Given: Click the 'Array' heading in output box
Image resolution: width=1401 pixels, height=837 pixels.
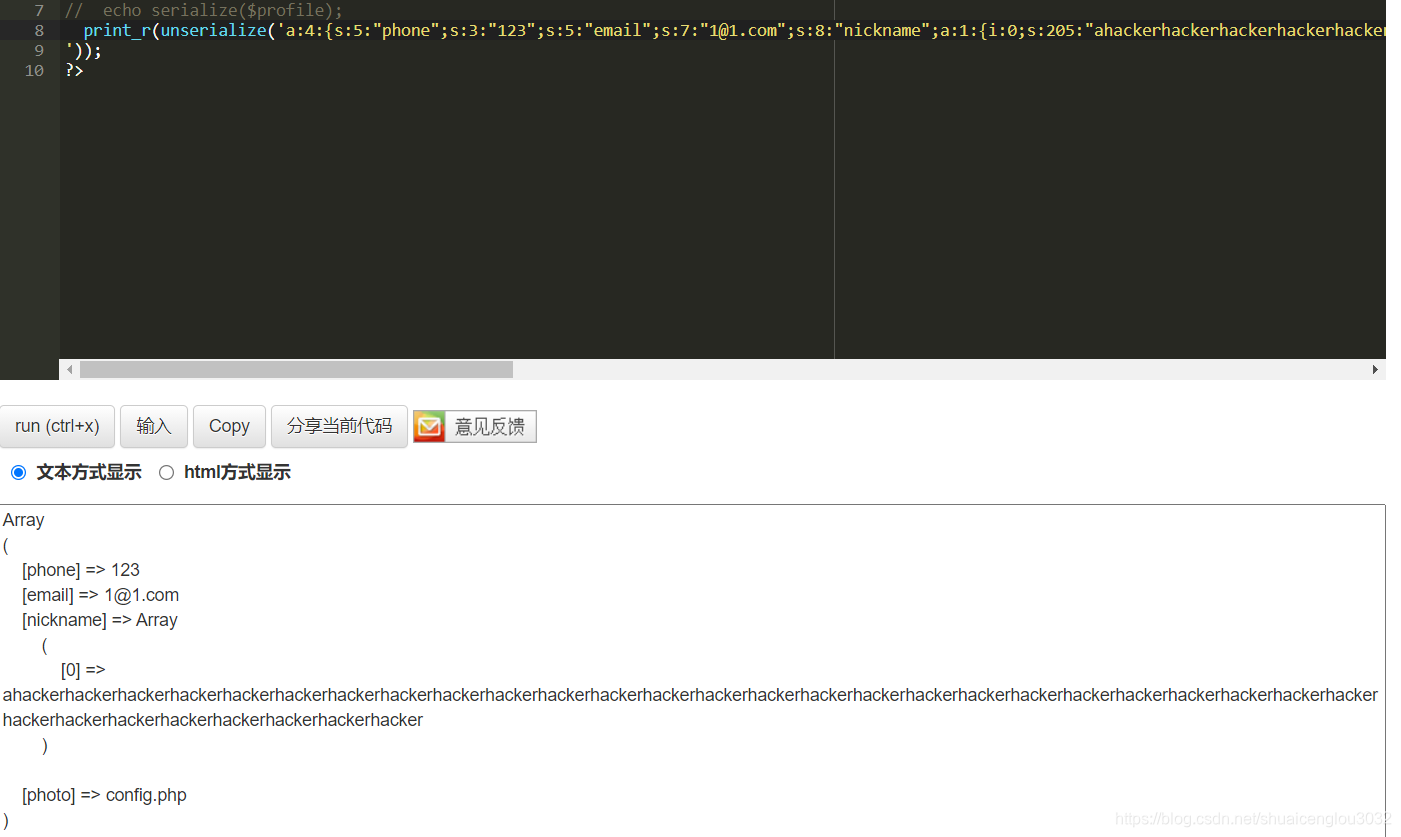Looking at the screenshot, I should (23, 520).
